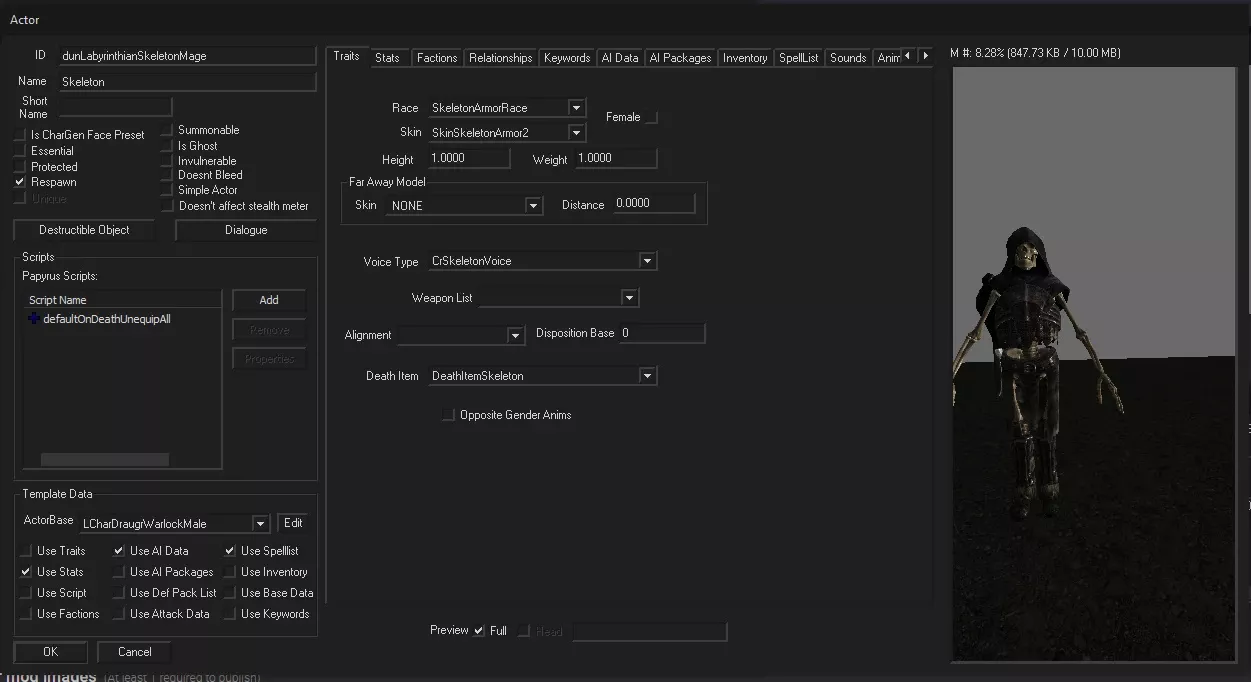Screen dimensions: 1251x682
Task: Enable the Simple Actor checkbox
Action: [168, 190]
